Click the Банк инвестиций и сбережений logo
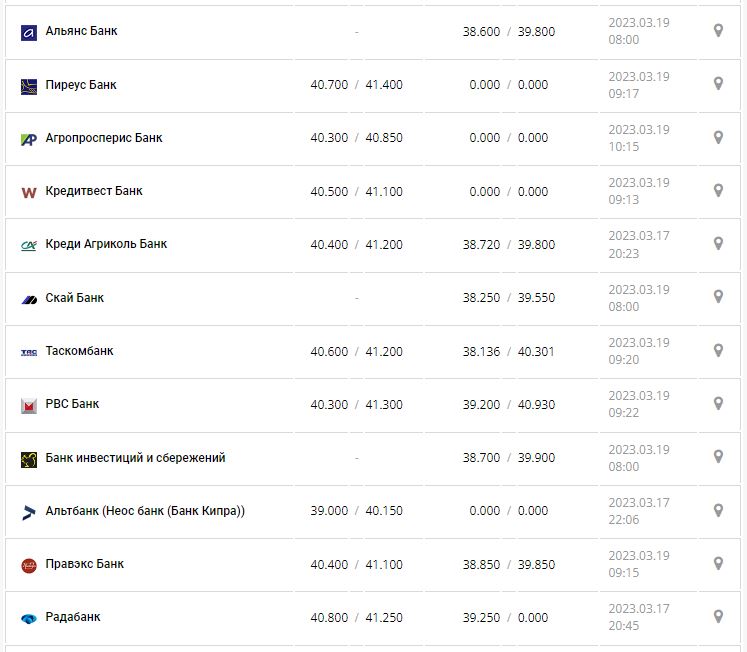Screen dimensions: 747x652 point(28,459)
